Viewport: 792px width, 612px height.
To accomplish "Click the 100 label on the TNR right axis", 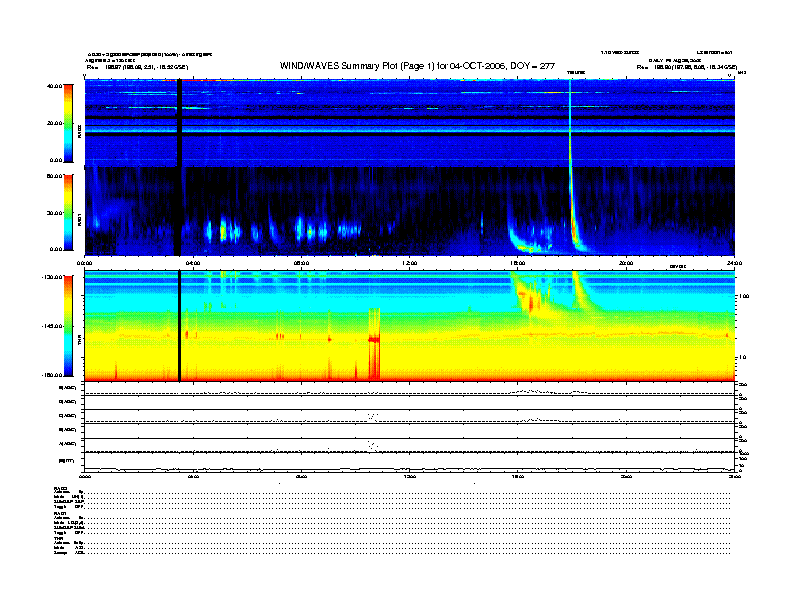I will point(744,296).
